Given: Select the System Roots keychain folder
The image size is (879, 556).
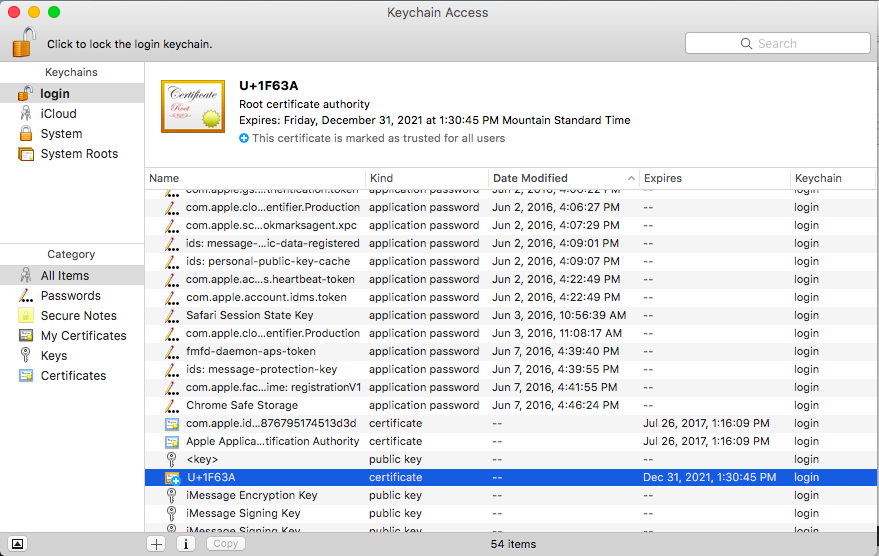Looking at the screenshot, I should click(x=78, y=154).
